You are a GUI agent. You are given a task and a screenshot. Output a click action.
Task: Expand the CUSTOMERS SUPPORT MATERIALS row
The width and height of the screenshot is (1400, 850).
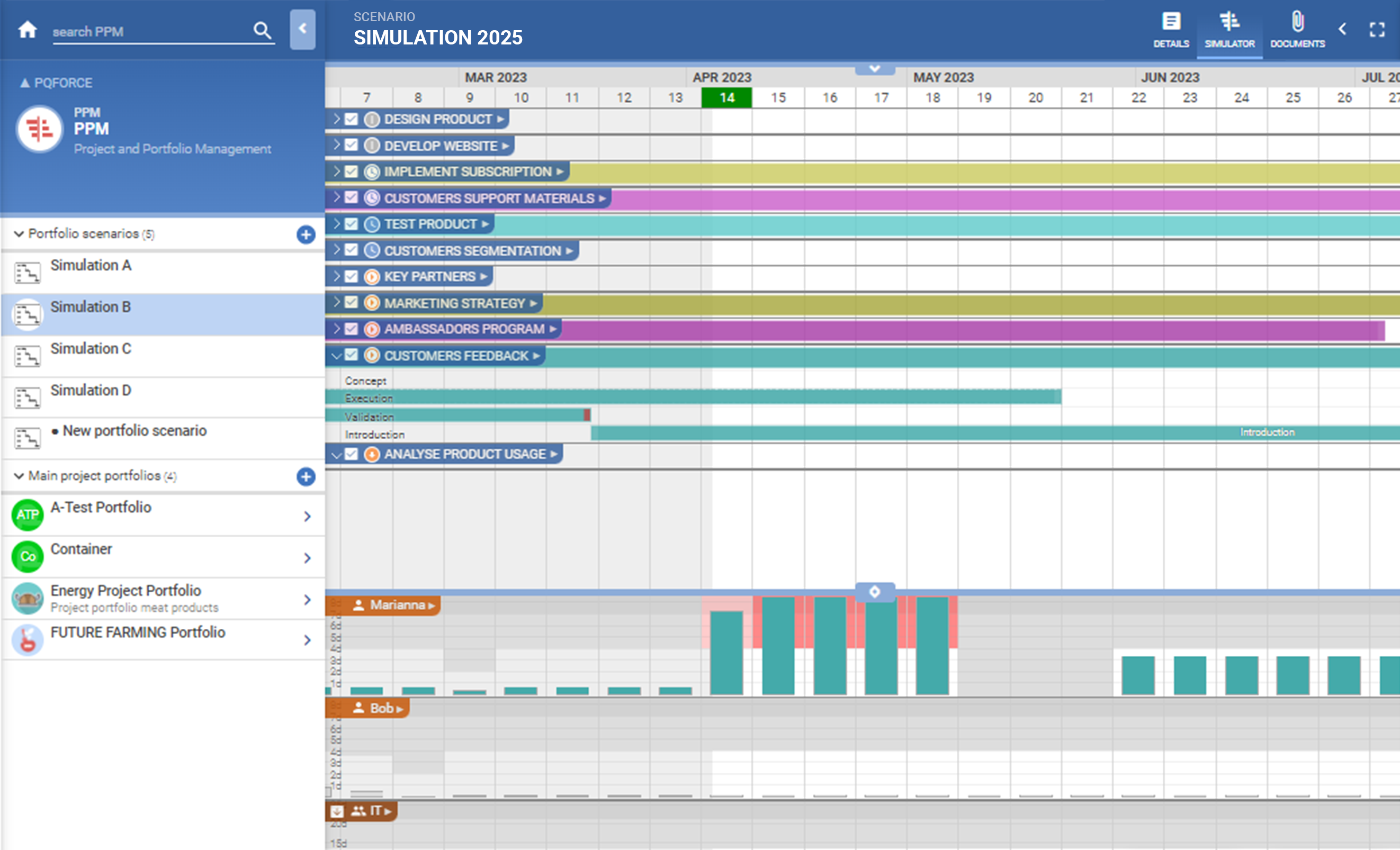336,197
